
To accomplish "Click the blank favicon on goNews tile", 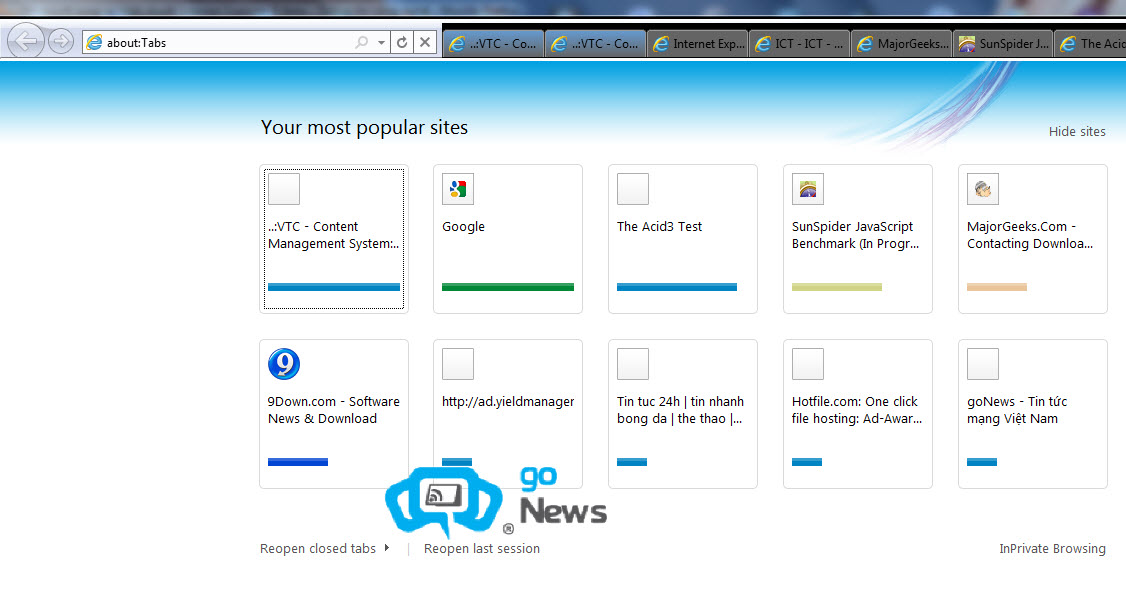I will pos(983,364).
